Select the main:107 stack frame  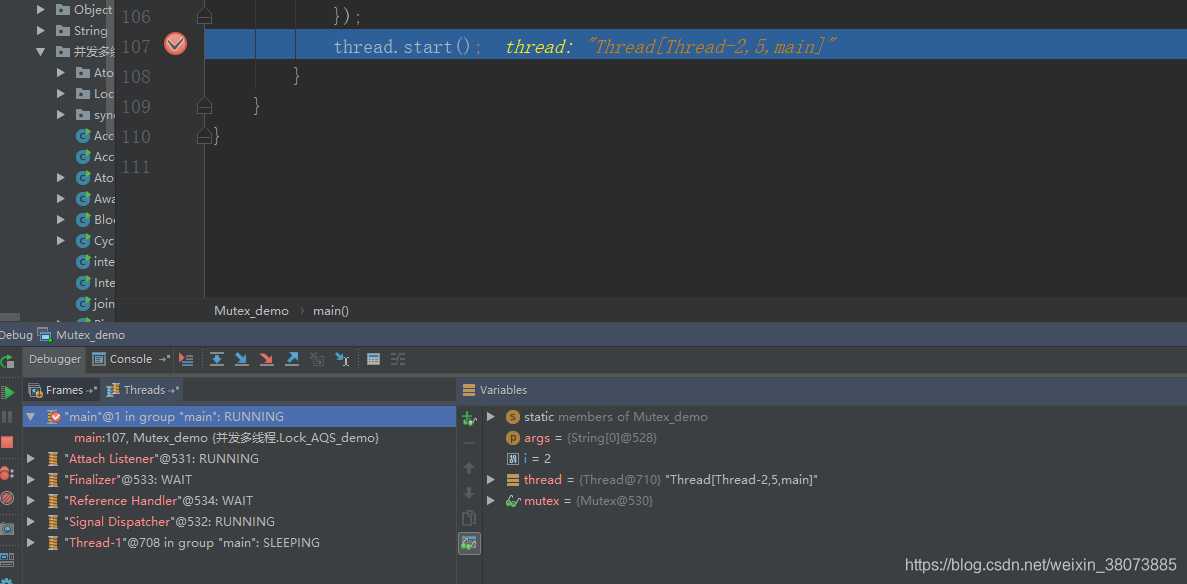click(x=226, y=438)
